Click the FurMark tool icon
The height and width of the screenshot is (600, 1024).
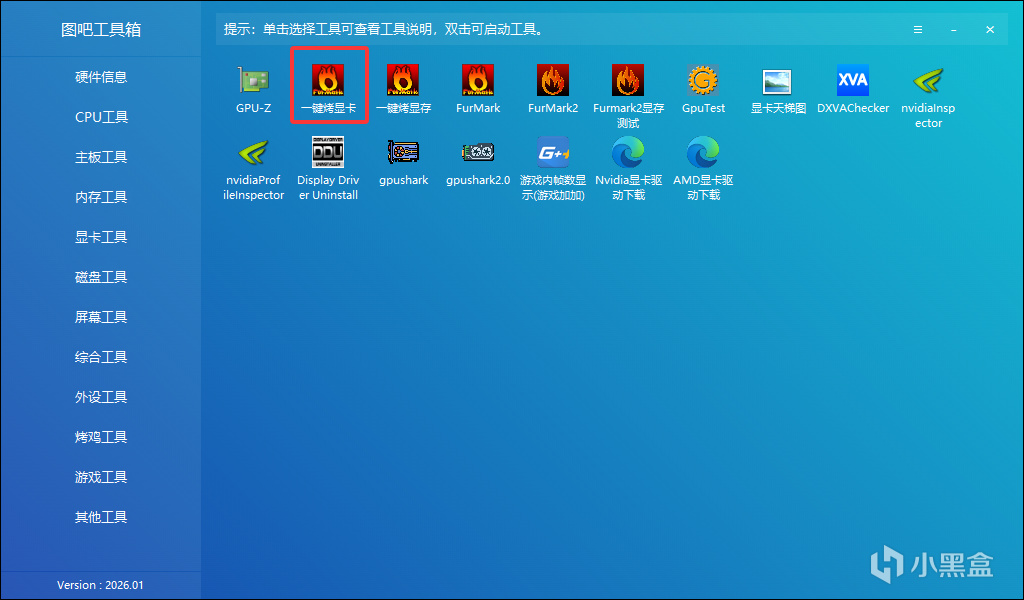click(x=478, y=81)
